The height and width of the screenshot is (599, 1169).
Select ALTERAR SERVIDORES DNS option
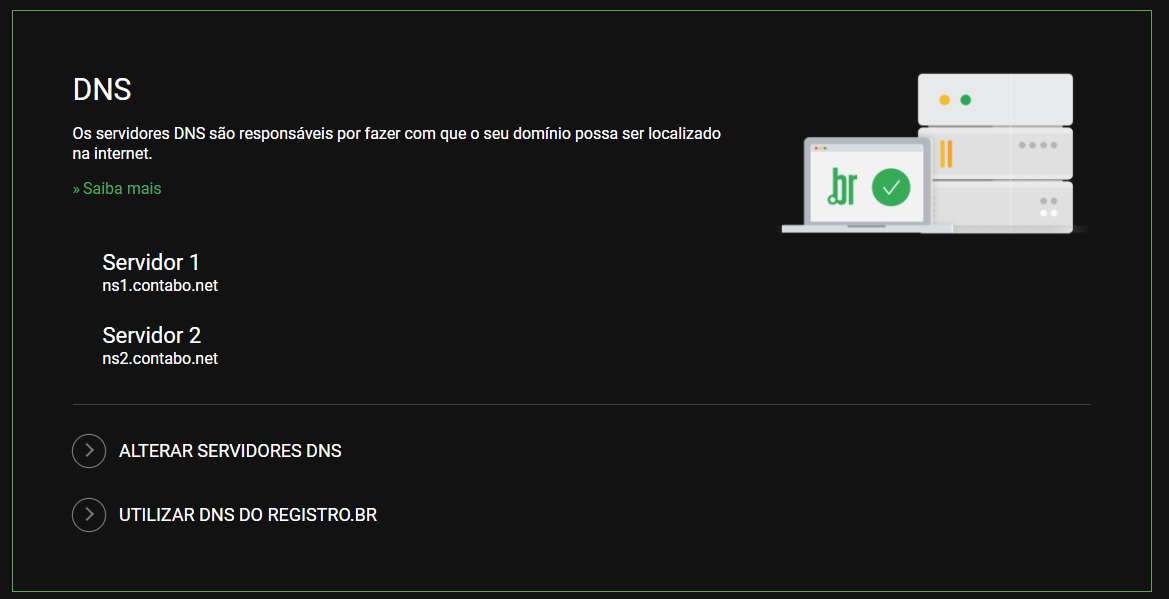[230, 451]
